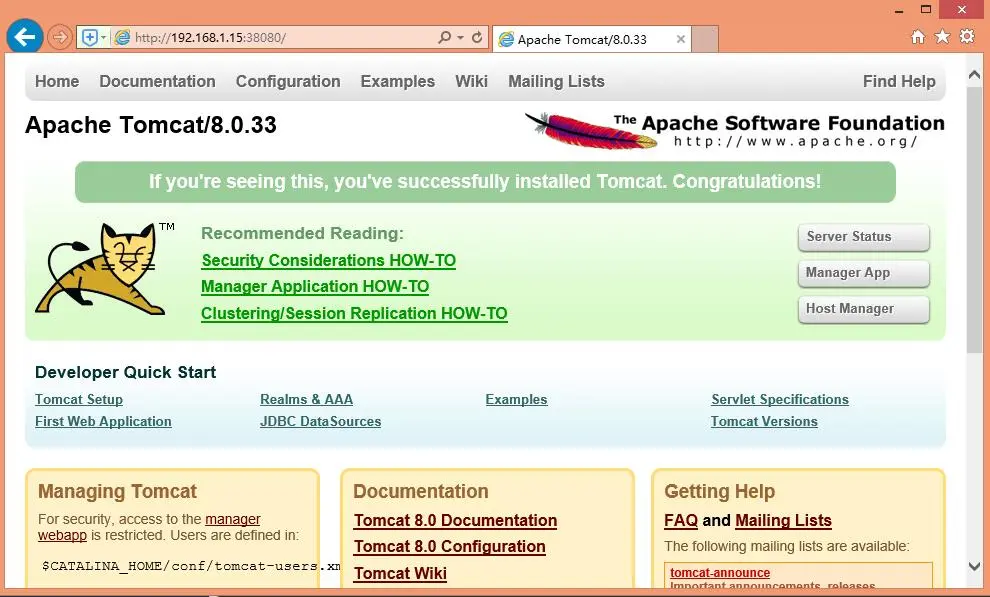Viewport: 990px width, 597px height.
Task: Open the Documentation nav item
Action: [x=157, y=81]
